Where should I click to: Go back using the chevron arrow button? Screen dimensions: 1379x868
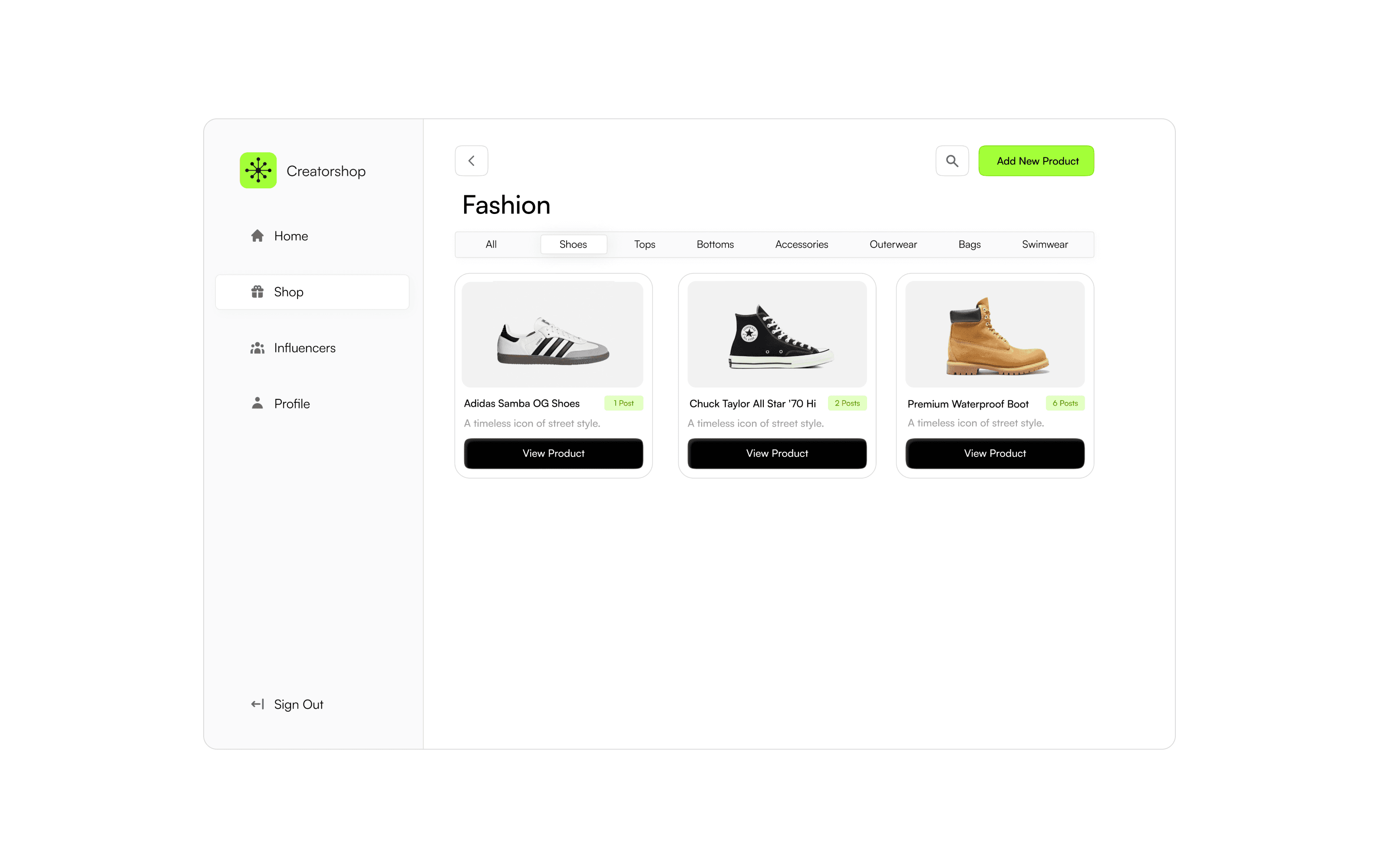(x=471, y=161)
